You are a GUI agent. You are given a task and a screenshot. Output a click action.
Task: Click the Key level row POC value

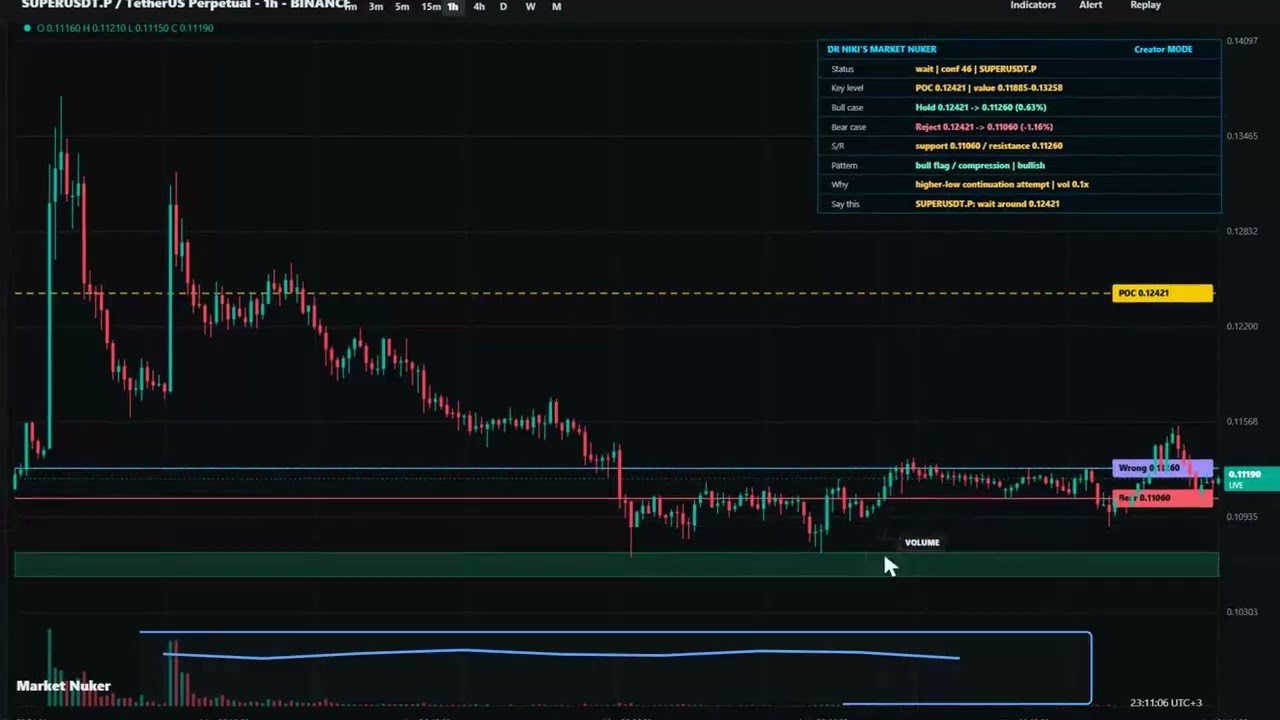[x=989, y=88]
